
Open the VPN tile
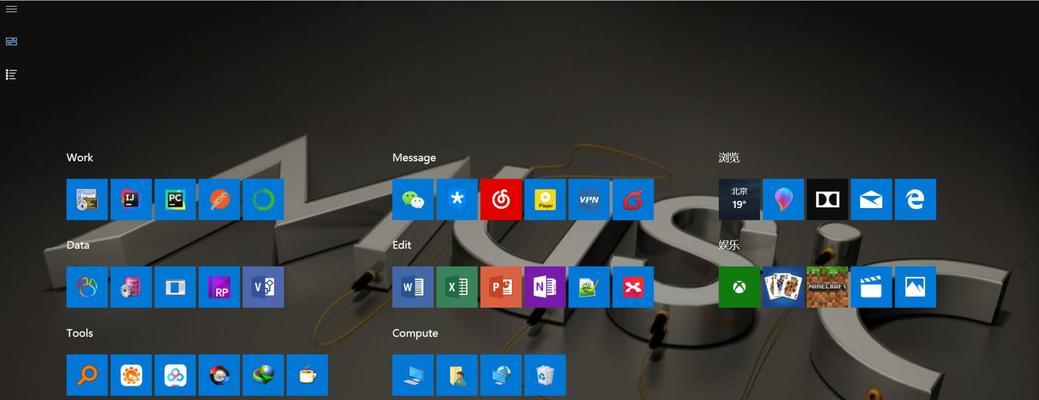pos(589,199)
